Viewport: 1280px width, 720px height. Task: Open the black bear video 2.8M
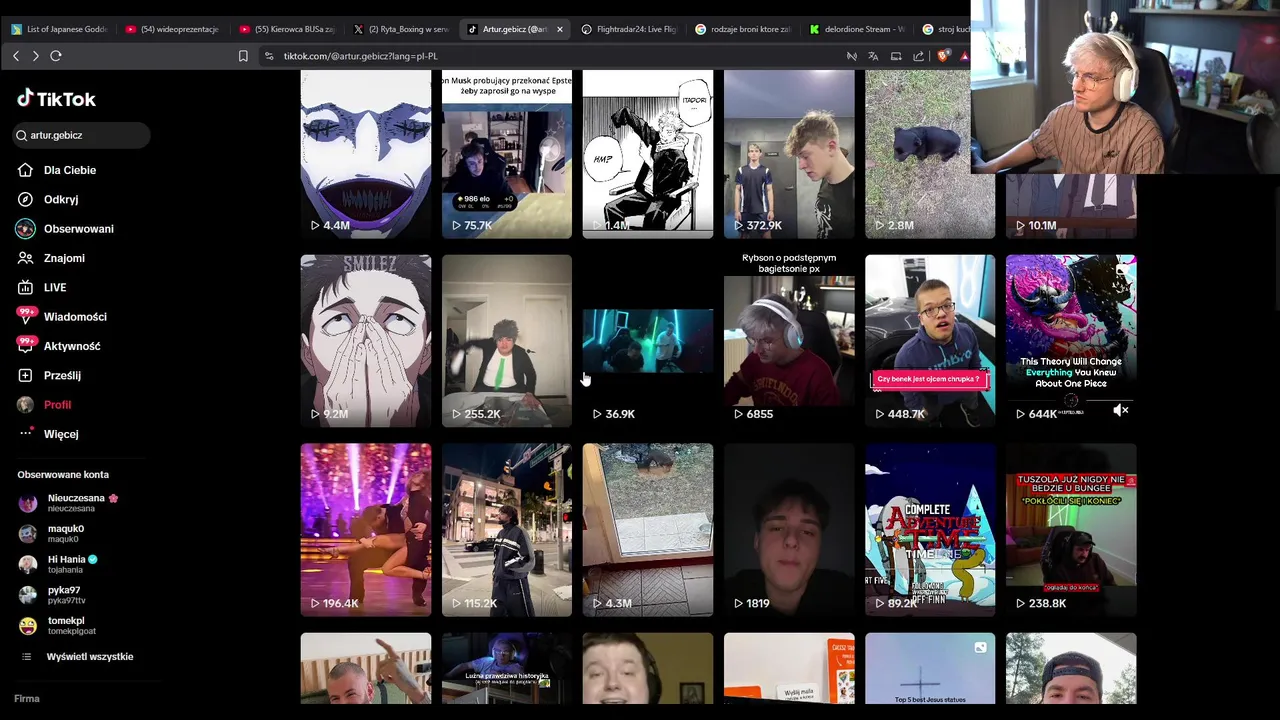pos(930,154)
